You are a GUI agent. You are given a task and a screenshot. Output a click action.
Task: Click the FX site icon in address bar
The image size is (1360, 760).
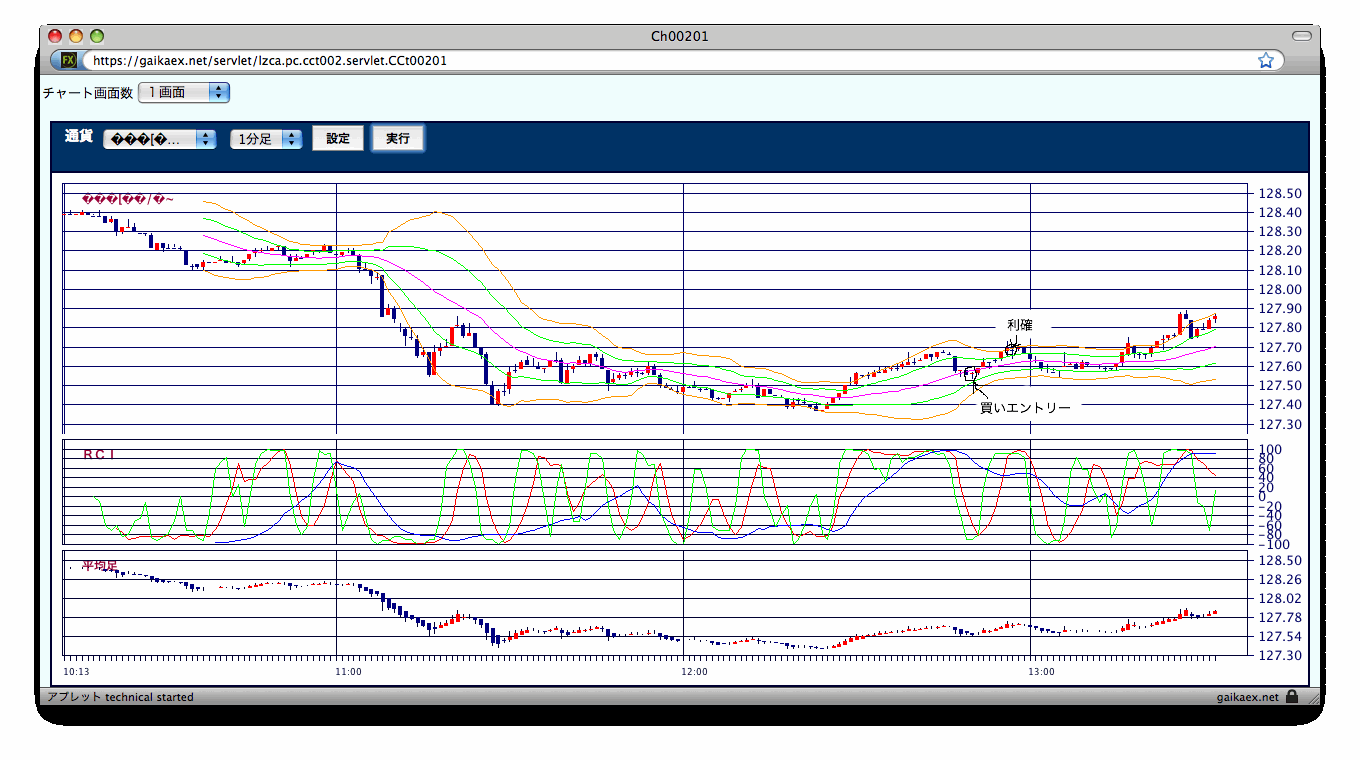pyautogui.click(x=69, y=60)
